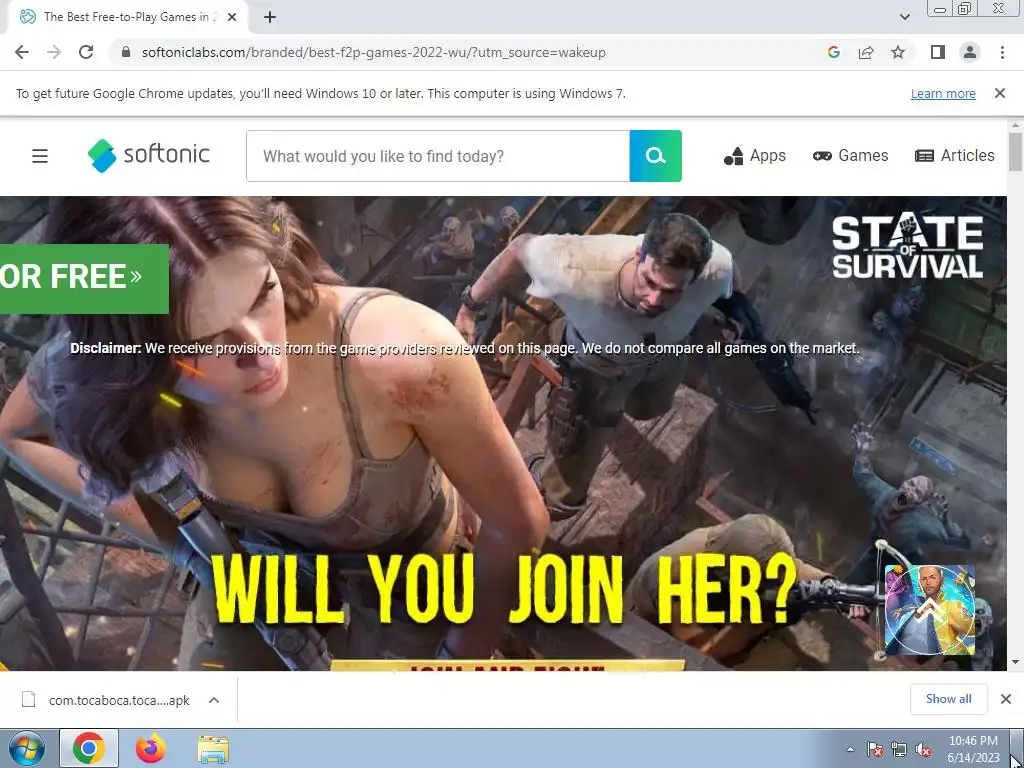Screen dimensions: 1024x768
Task: Open the Articles section
Action: pos(955,155)
